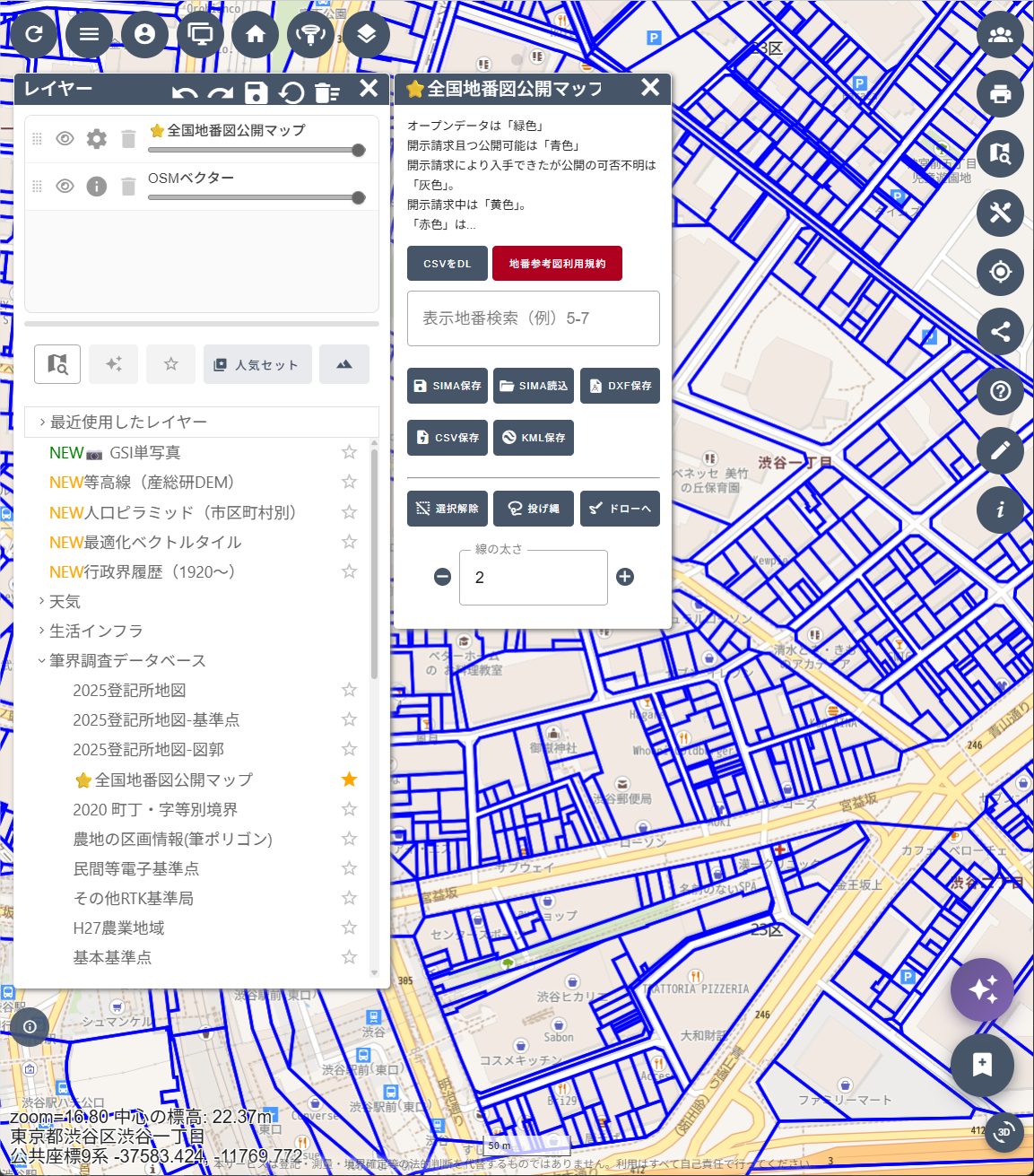The width and height of the screenshot is (1034, 1176).
Task: Click the current location target icon
Action: [1000, 272]
